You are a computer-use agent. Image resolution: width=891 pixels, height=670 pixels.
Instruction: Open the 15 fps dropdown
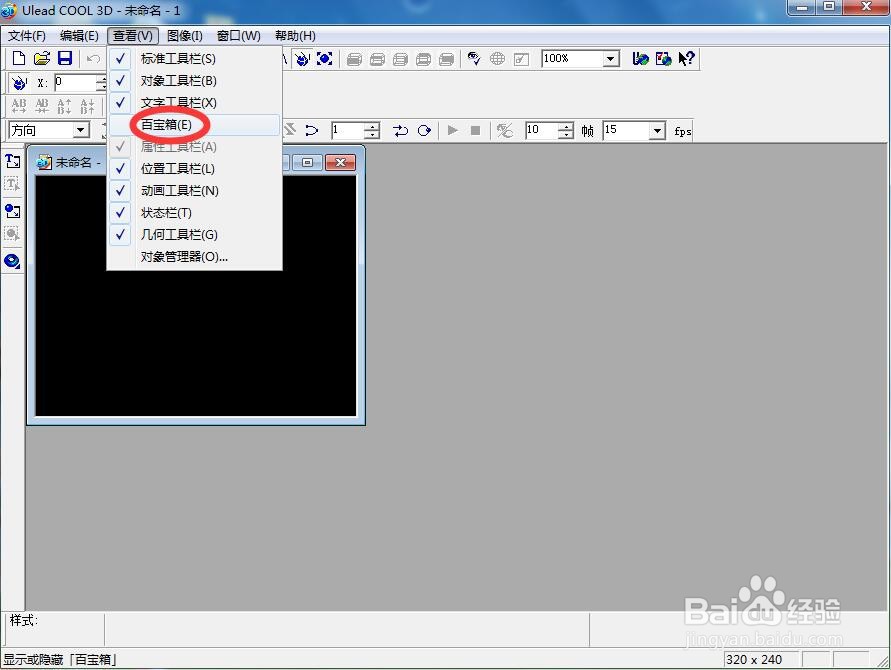click(657, 131)
